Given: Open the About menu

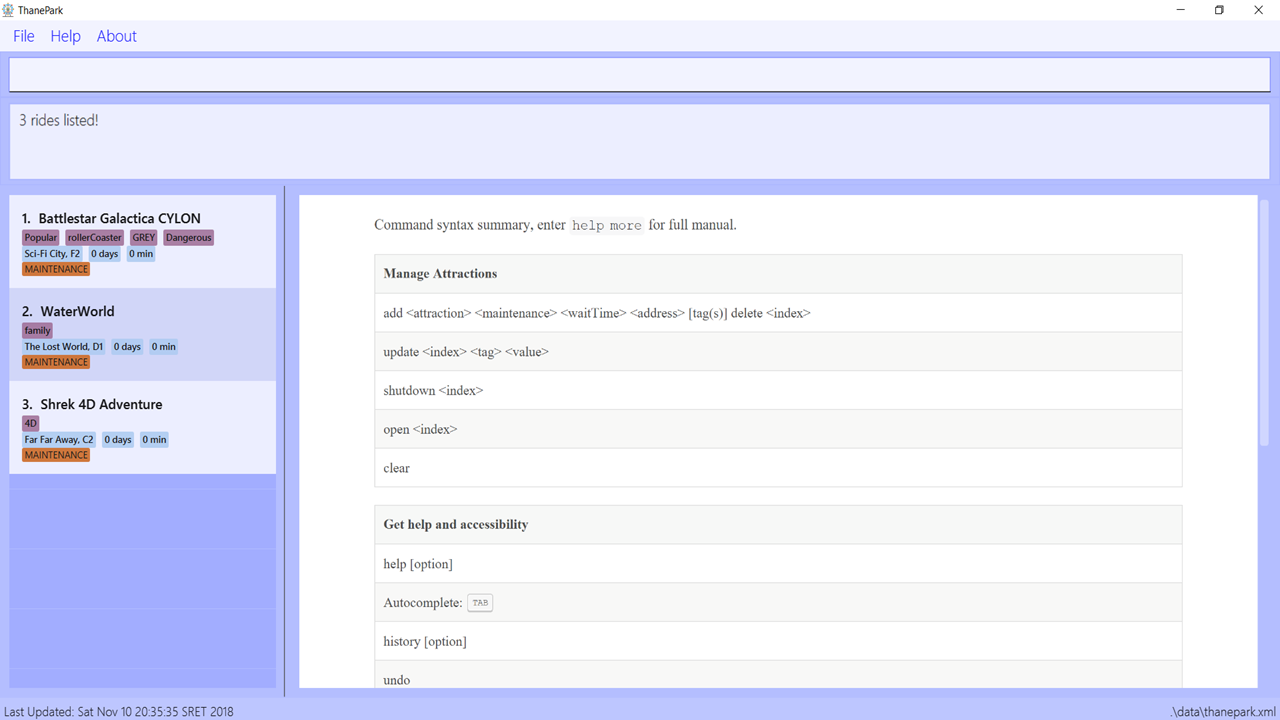Looking at the screenshot, I should coord(117,36).
